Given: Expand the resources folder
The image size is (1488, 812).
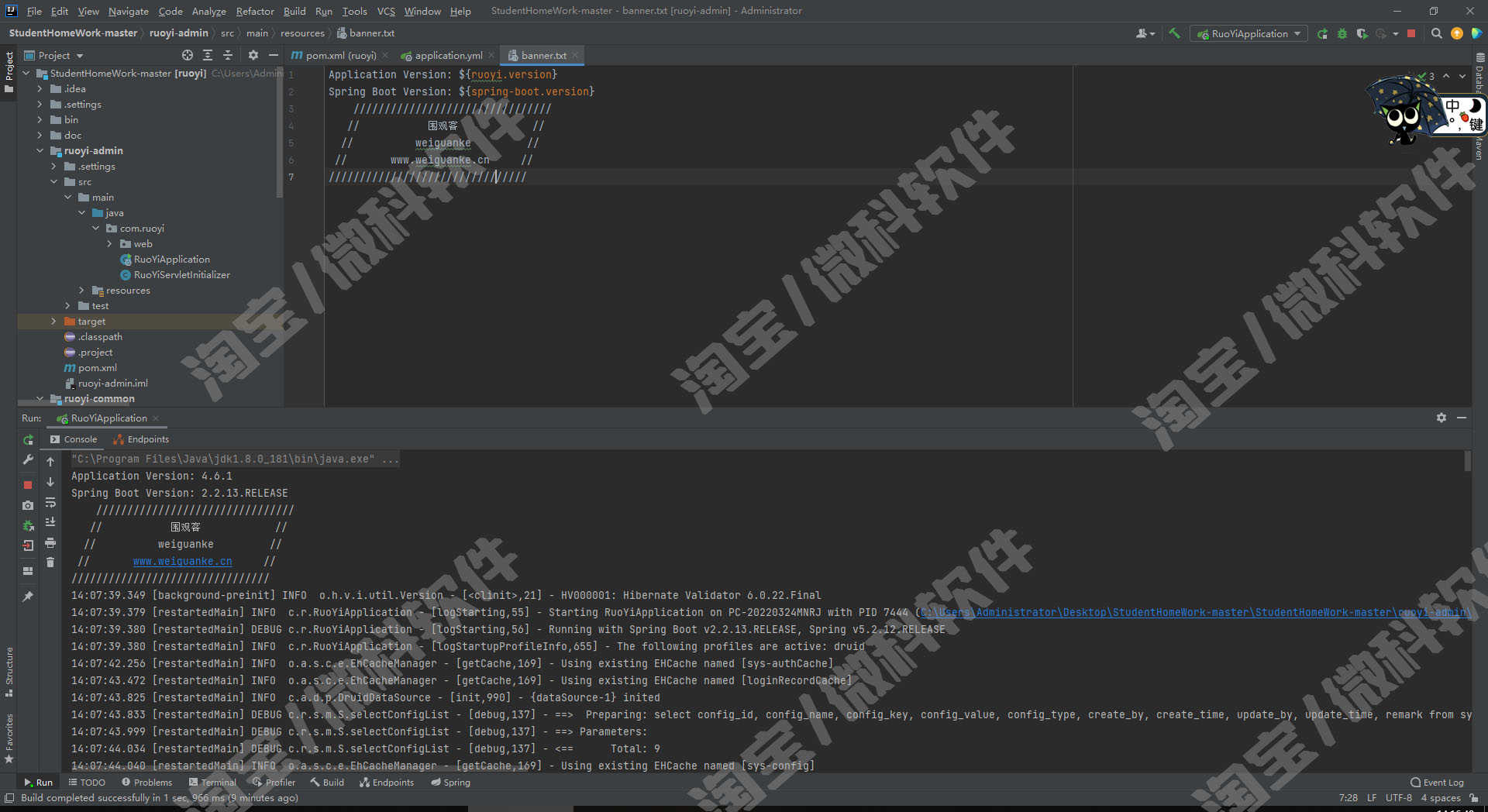Looking at the screenshot, I should click(x=81, y=291).
